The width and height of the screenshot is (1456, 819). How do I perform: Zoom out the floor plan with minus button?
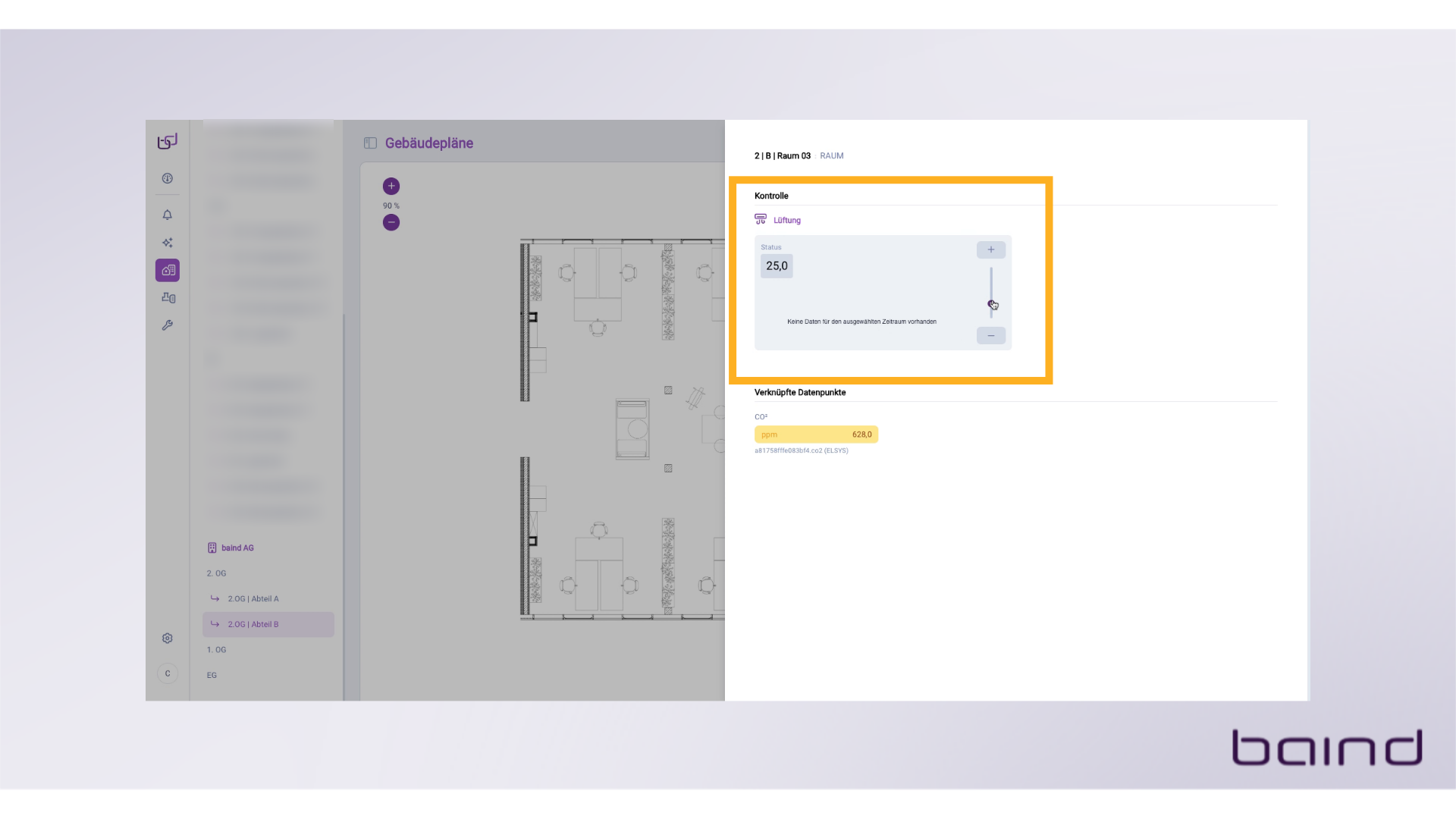pos(391,222)
